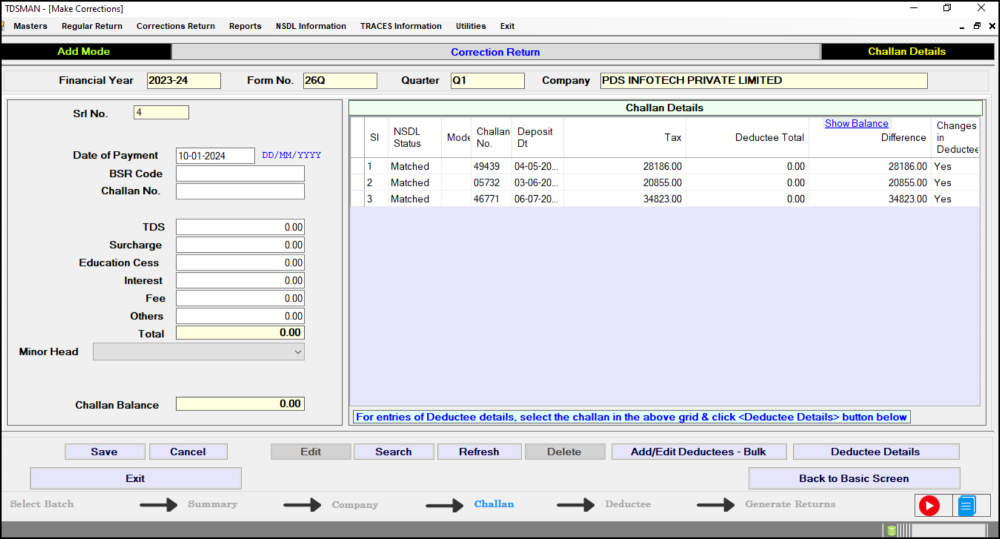Screen dimensions: 1000x539
Task: Click the blue document help icon
Action: tap(967, 506)
